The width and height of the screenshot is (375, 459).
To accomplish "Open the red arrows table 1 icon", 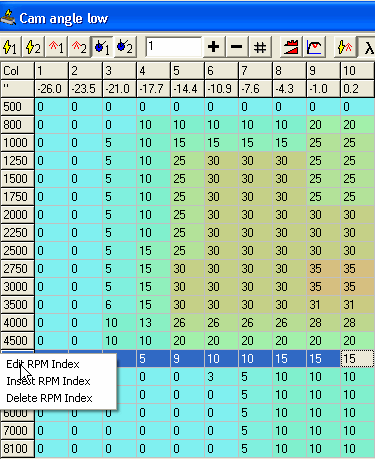I will (56, 47).
